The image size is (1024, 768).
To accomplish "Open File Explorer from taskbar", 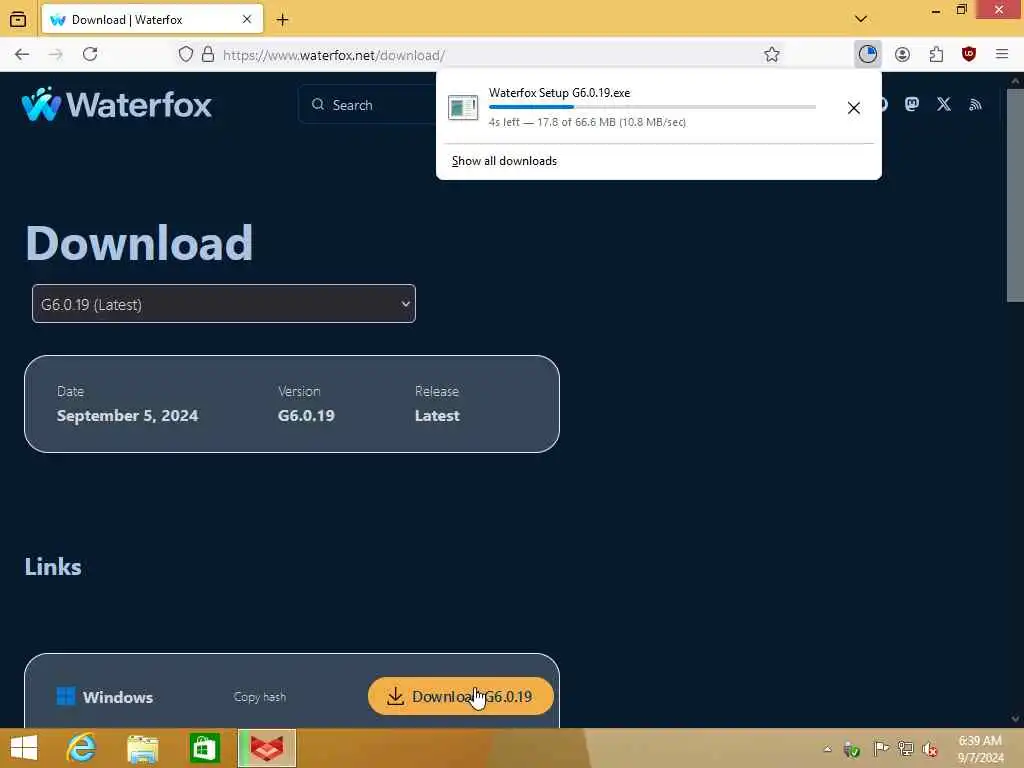I will coord(142,748).
